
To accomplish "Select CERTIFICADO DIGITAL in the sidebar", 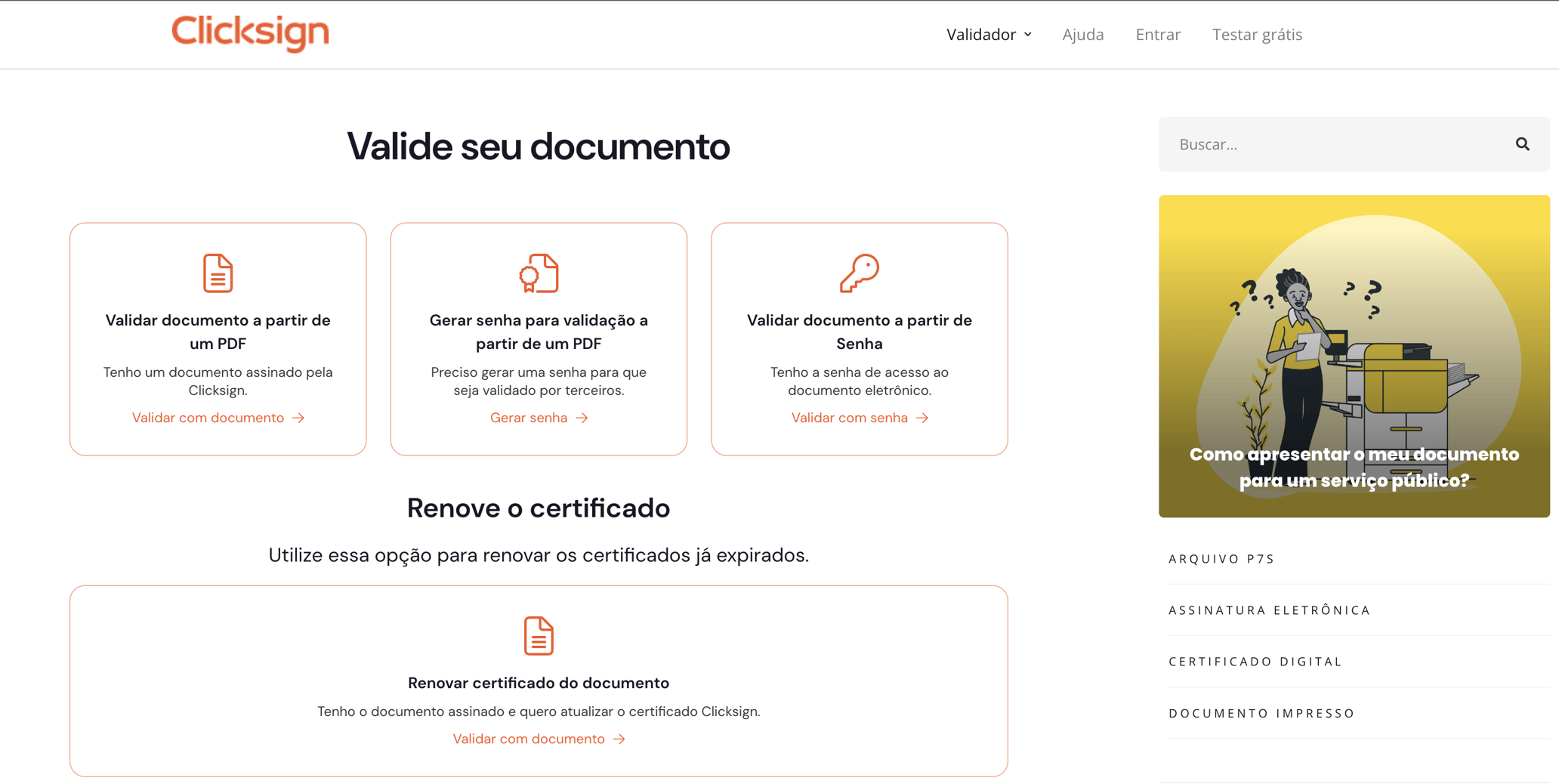I will (1255, 661).
